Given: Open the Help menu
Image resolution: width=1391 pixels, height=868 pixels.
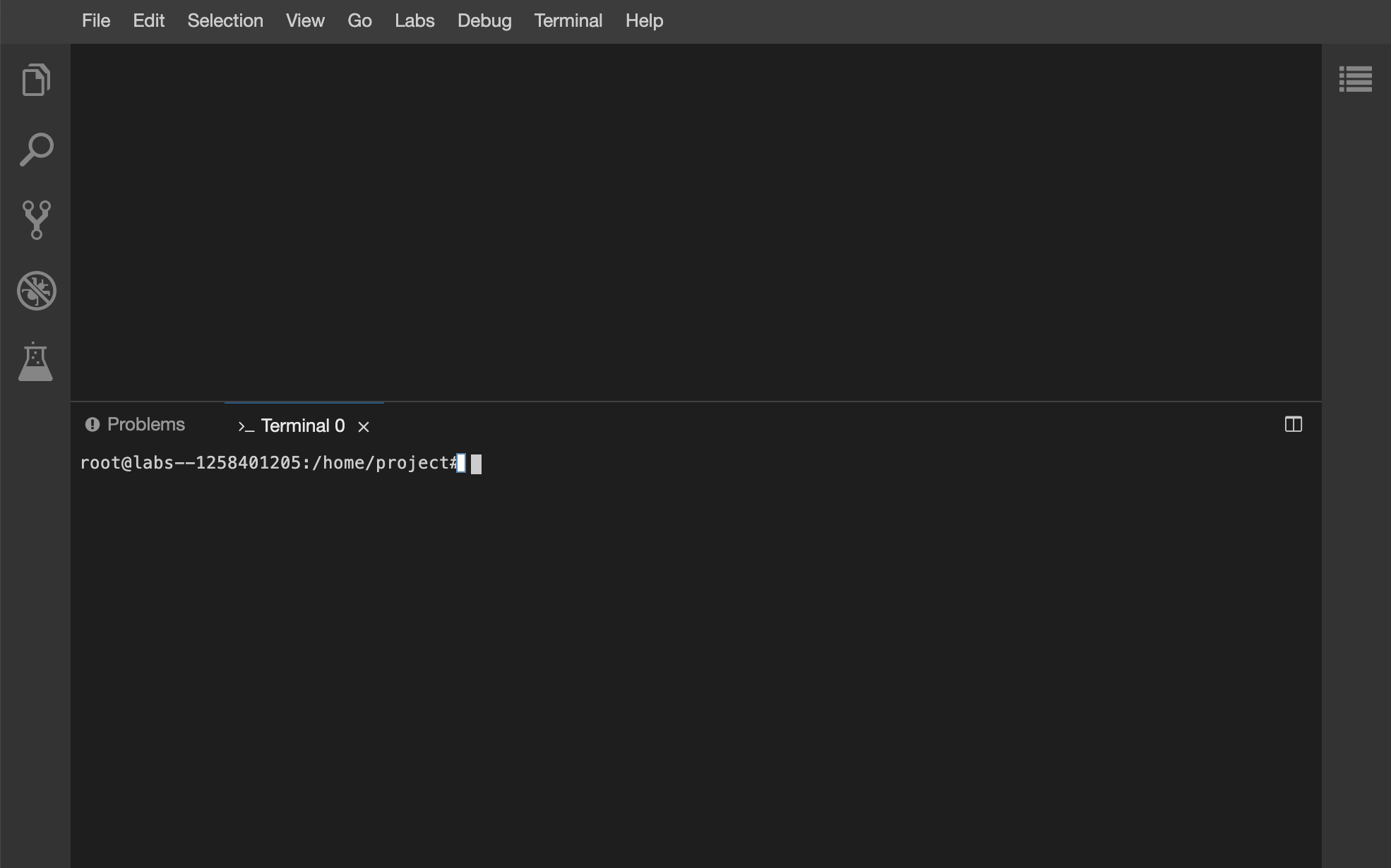Looking at the screenshot, I should [644, 21].
